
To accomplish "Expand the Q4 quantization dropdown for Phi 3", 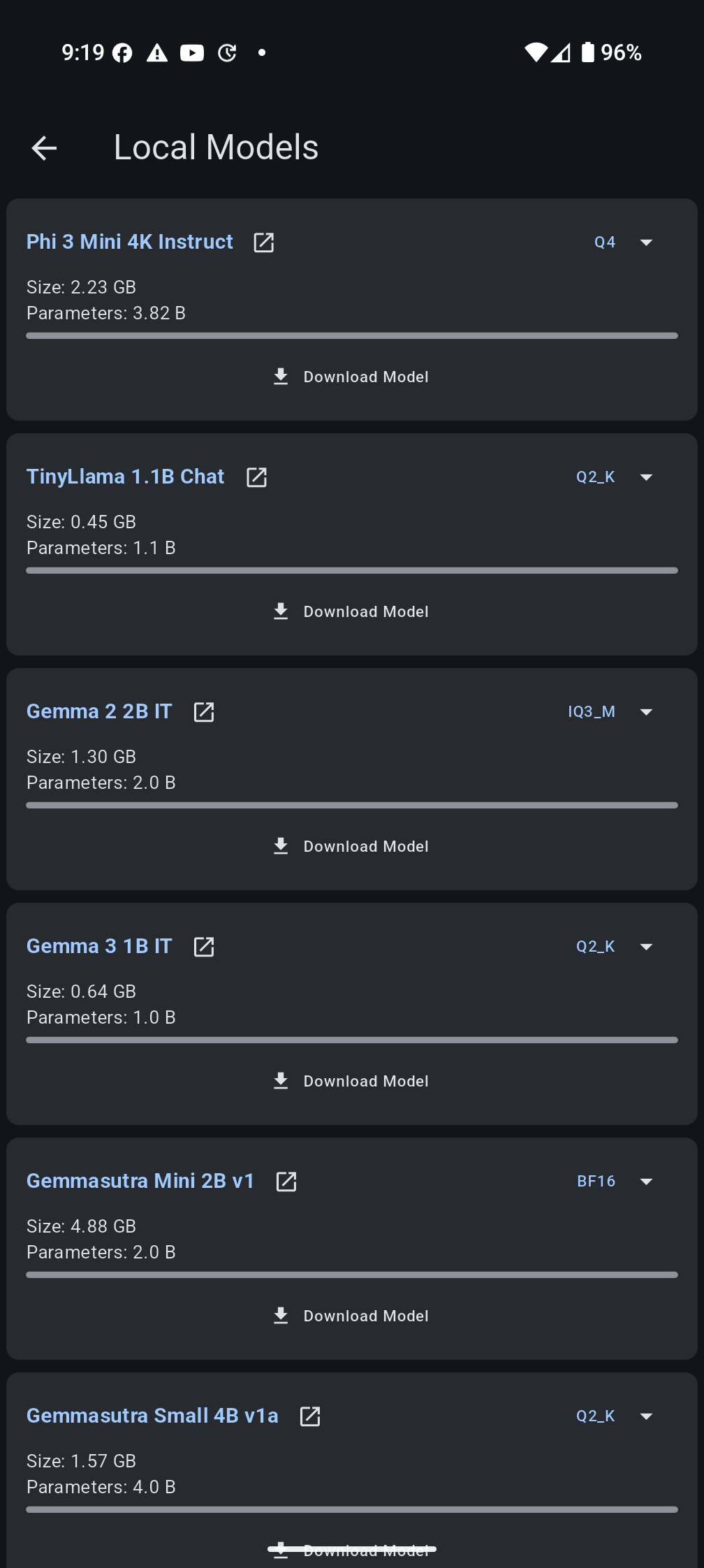I will [624, 242].
